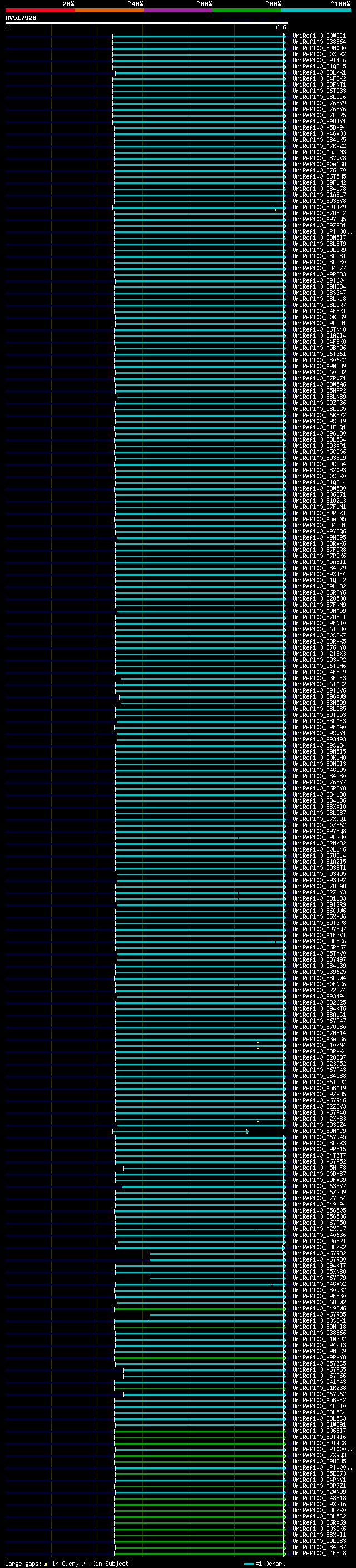
Task: Select the red 20% identity legend segment
Action: pos(39,10)
